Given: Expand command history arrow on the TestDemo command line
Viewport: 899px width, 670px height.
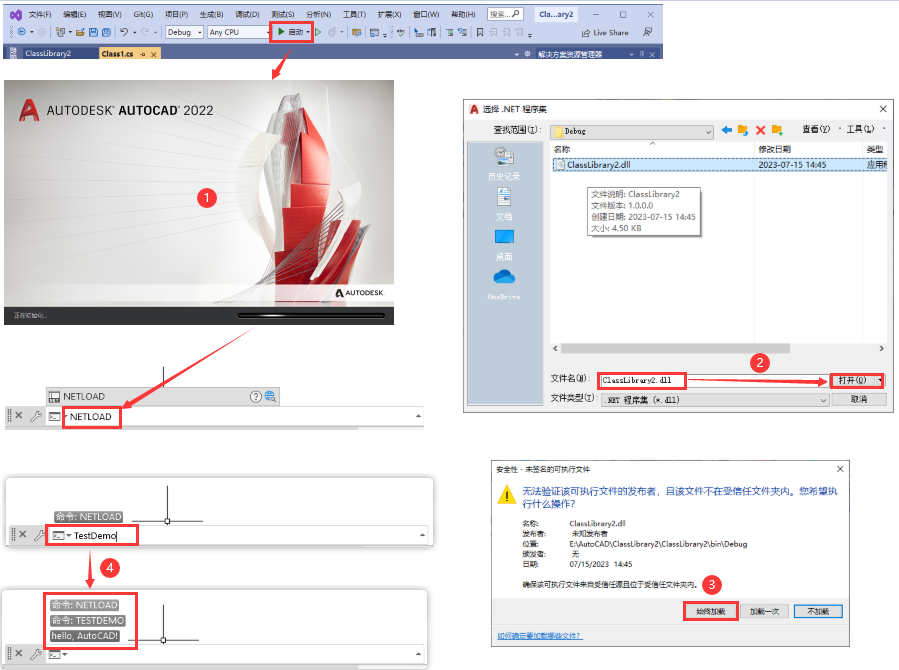Looking at the screenshot, I should coord(423,535).
